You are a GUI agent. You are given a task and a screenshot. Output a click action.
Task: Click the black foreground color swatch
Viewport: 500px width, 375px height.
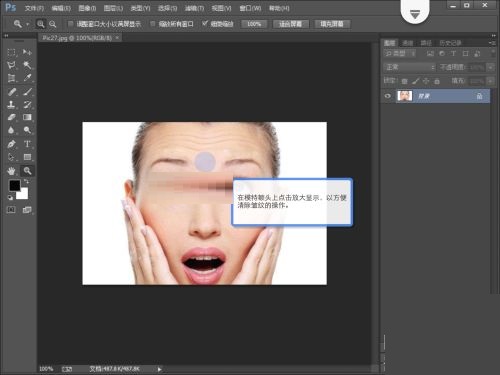point(14,185)
